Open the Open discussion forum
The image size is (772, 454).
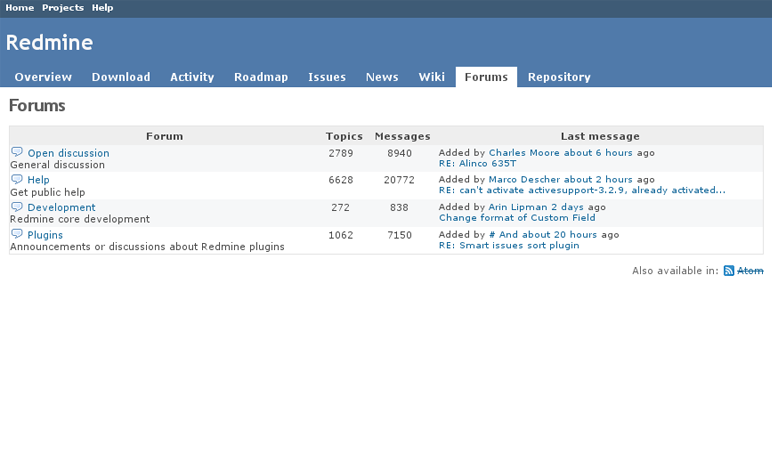[68, 153]
